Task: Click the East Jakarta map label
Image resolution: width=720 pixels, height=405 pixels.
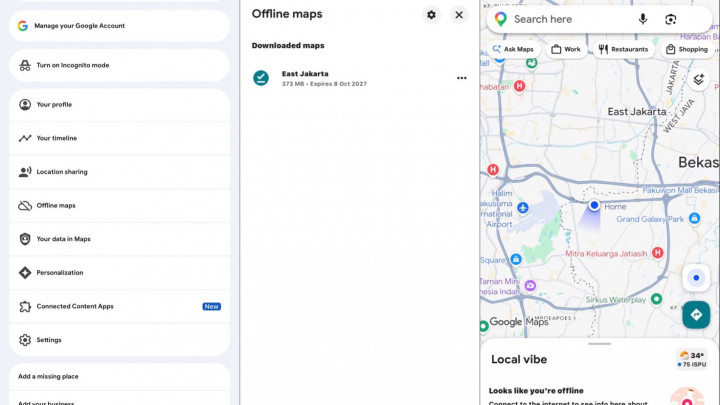Action: pyautogui.click(x=637, y=112)
